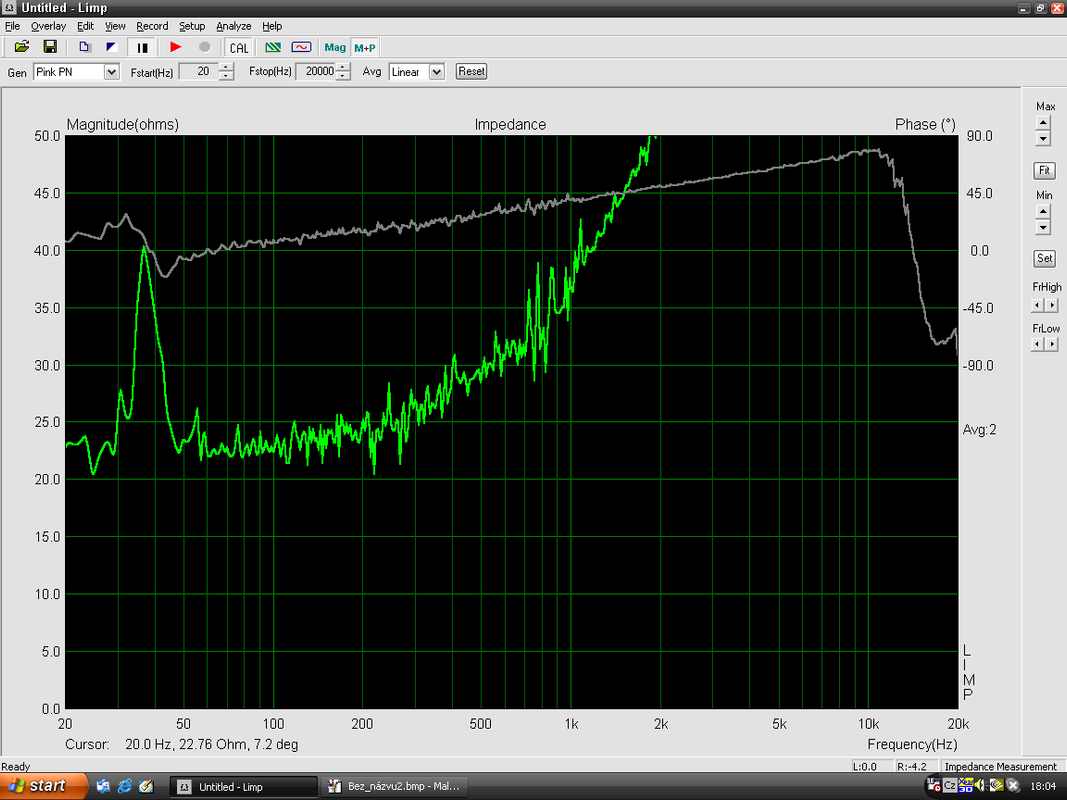Click the red waveform measurement setup icon

point(301,47)
